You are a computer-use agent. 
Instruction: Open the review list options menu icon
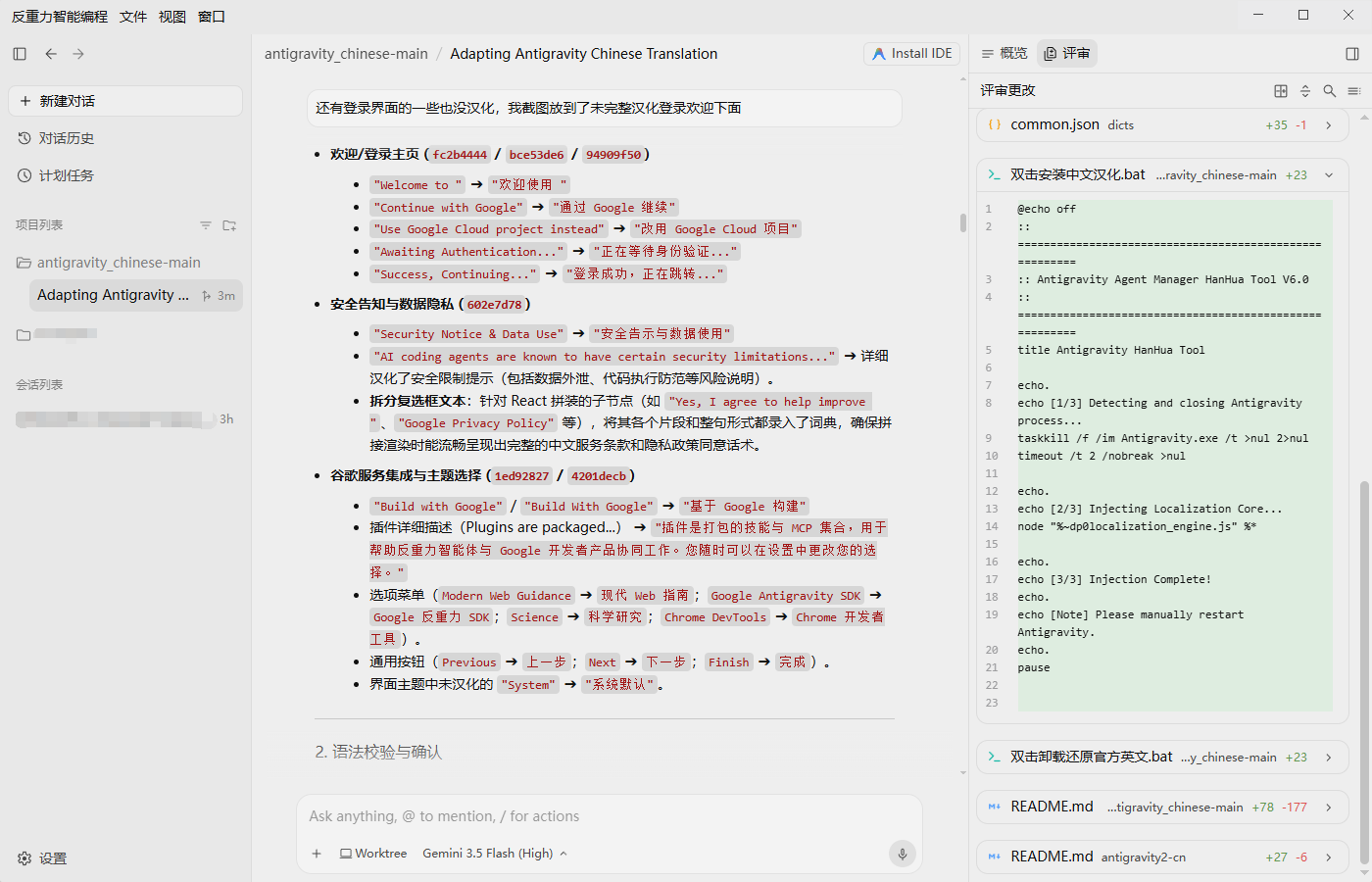[x=1354, y=91]
